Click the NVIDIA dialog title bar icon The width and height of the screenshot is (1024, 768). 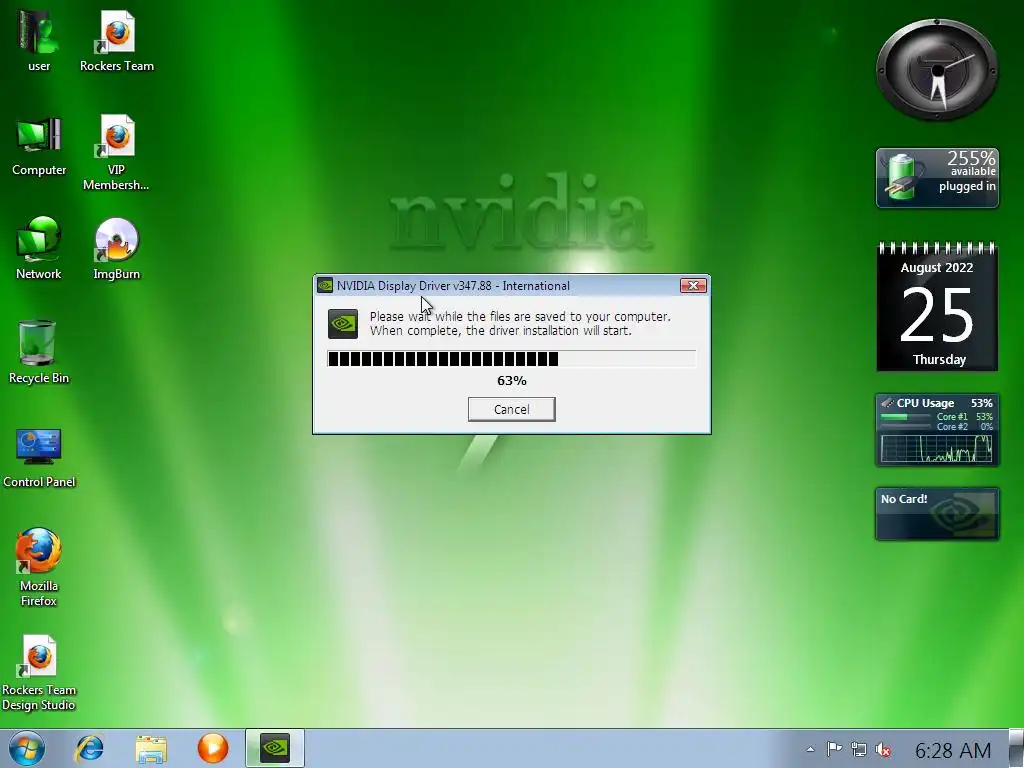325,285
